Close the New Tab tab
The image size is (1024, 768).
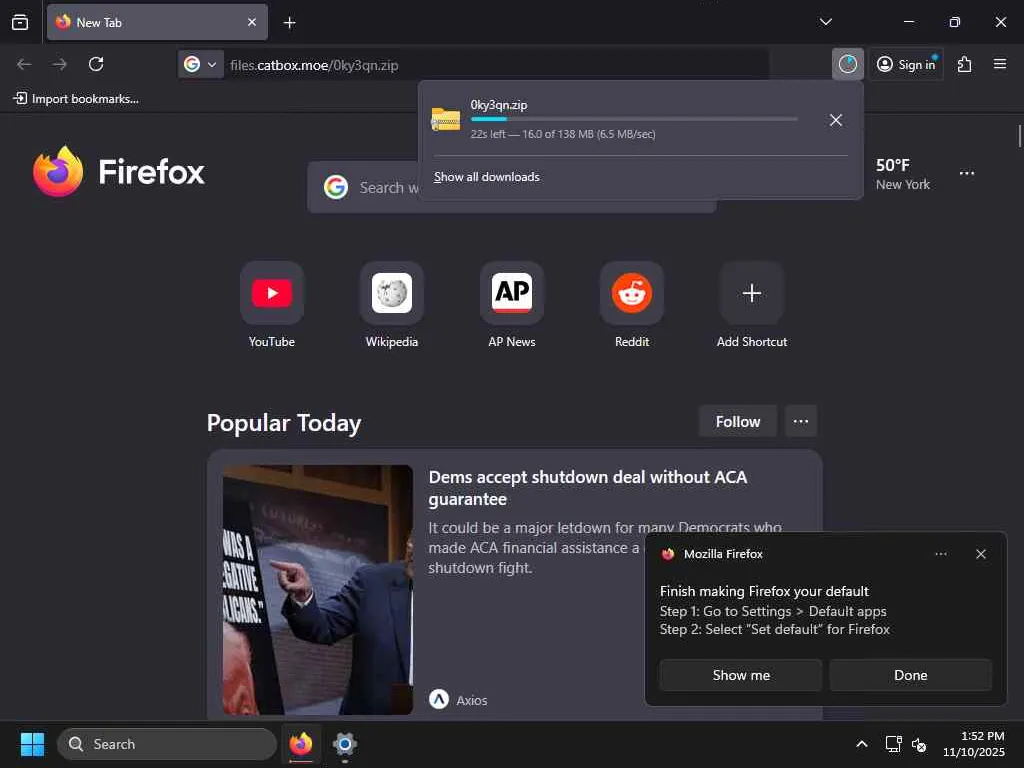251,22
